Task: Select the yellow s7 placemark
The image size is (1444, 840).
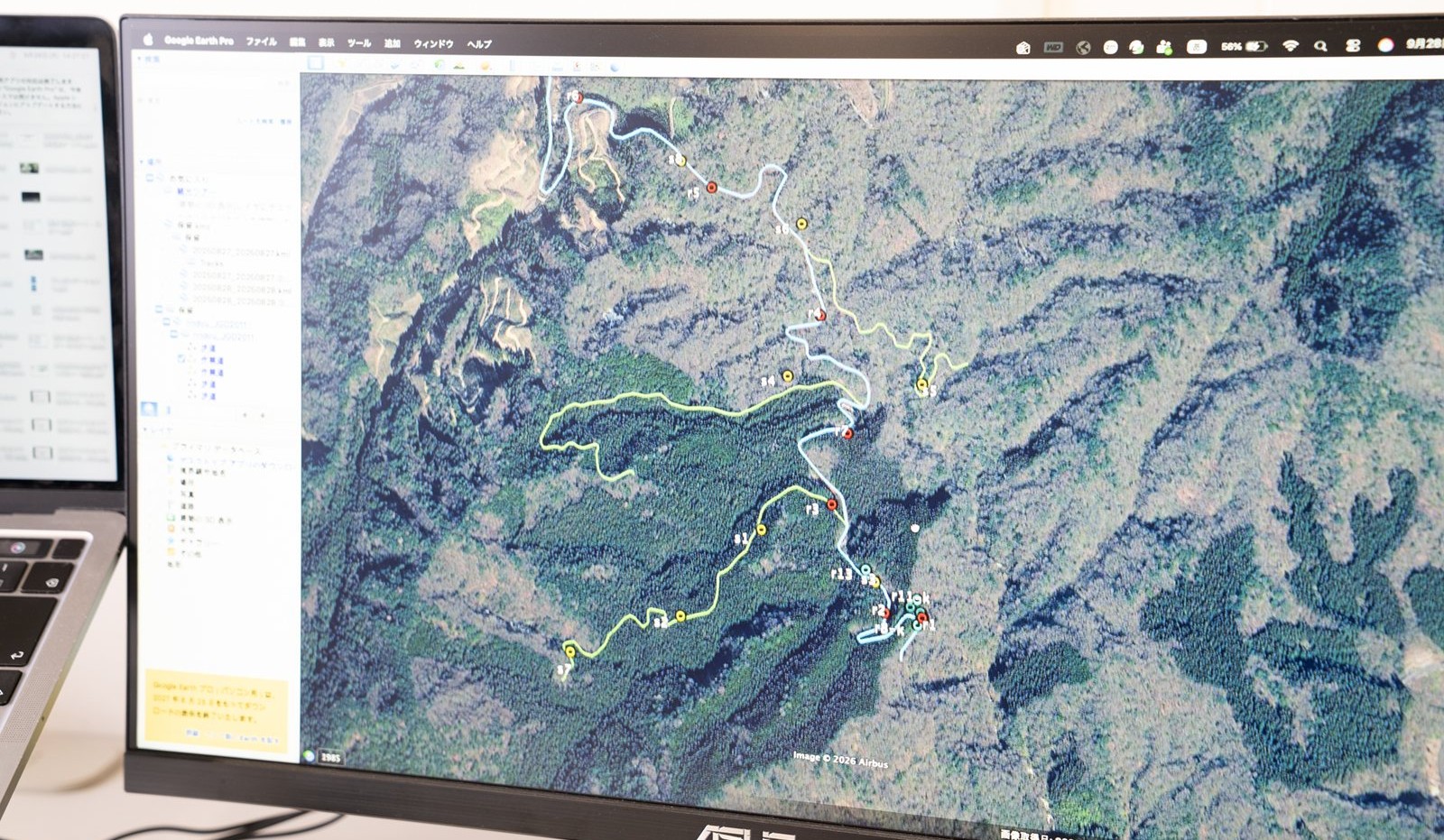Action: coord(569,651)
